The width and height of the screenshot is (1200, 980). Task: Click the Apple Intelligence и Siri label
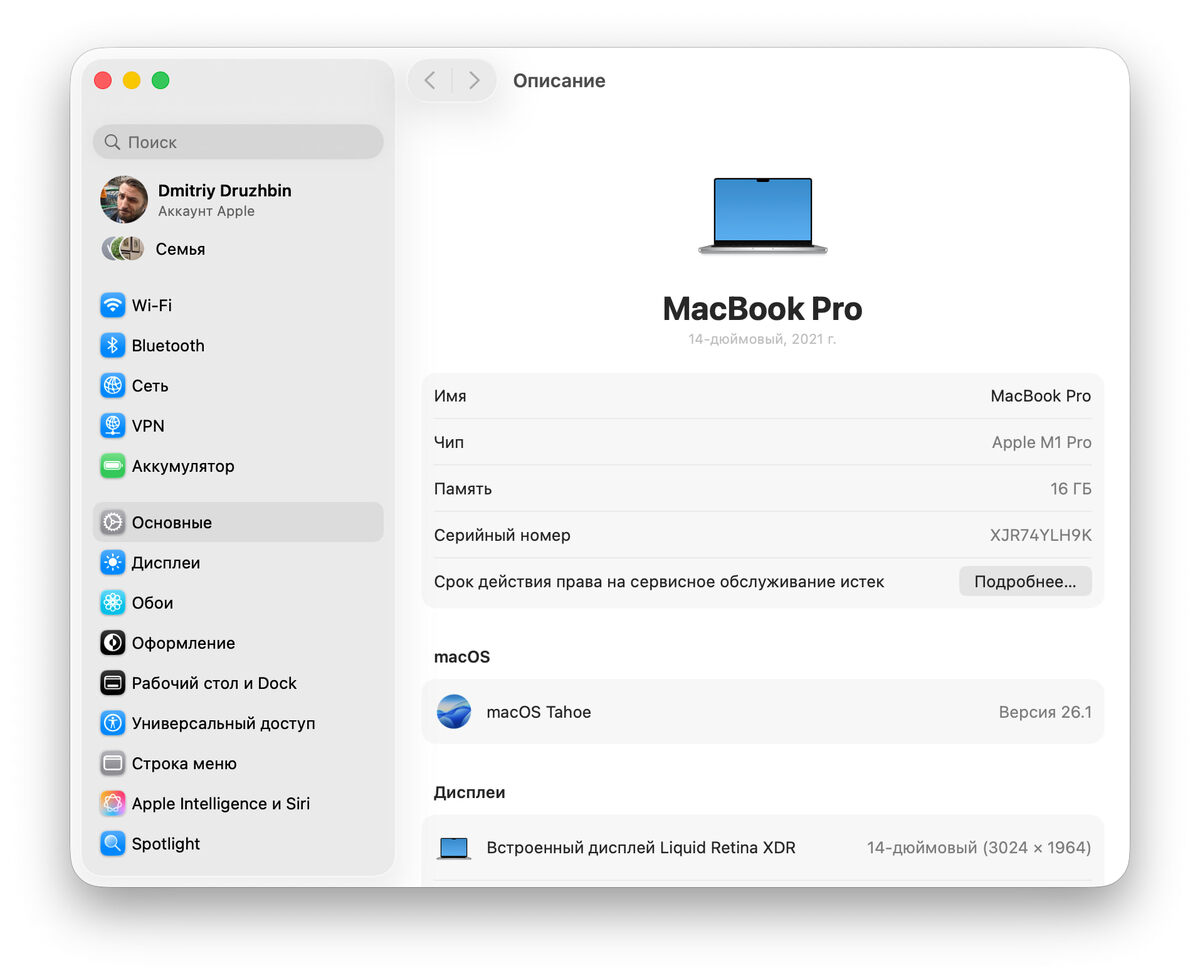coord(221,803)
